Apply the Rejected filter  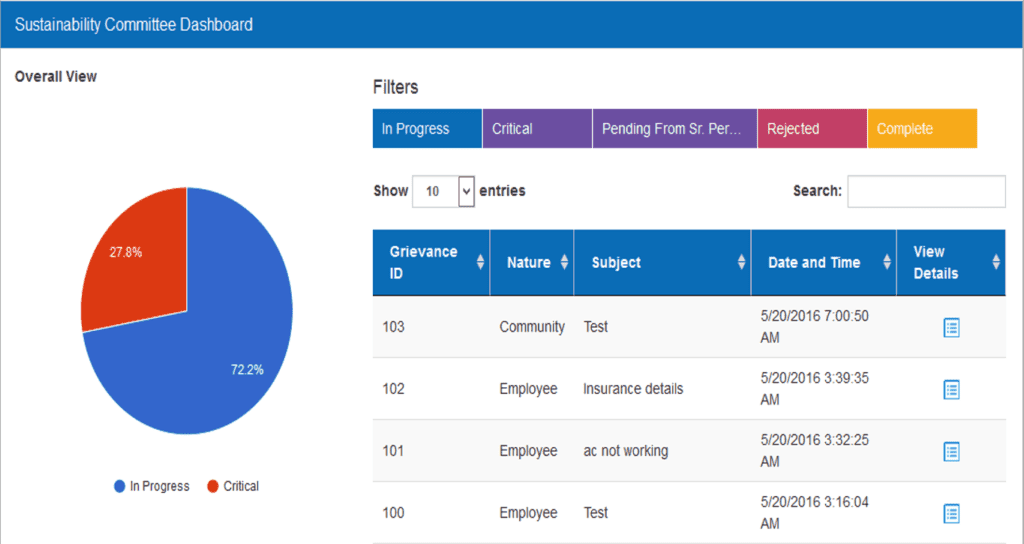click(x=811, y=129)
